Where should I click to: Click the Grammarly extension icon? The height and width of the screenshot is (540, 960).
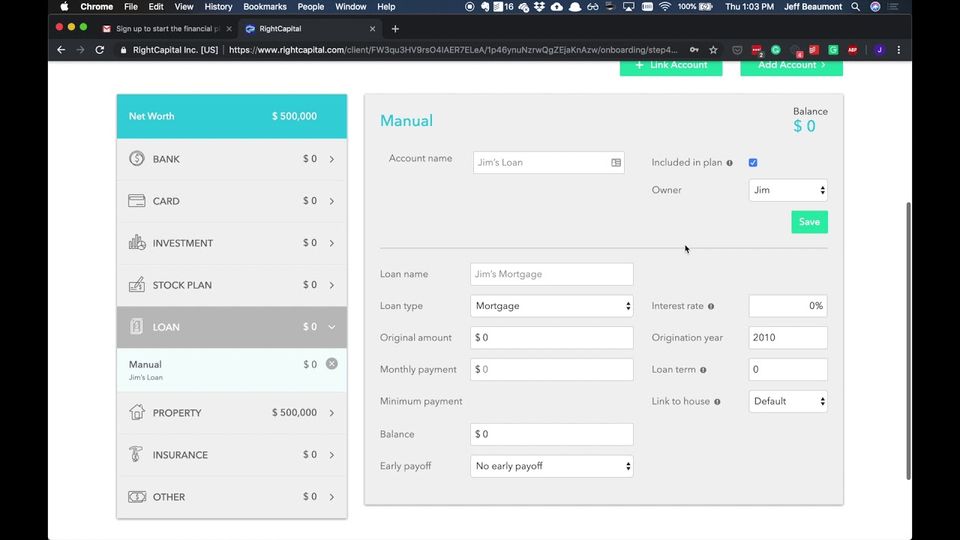point(776,50)
